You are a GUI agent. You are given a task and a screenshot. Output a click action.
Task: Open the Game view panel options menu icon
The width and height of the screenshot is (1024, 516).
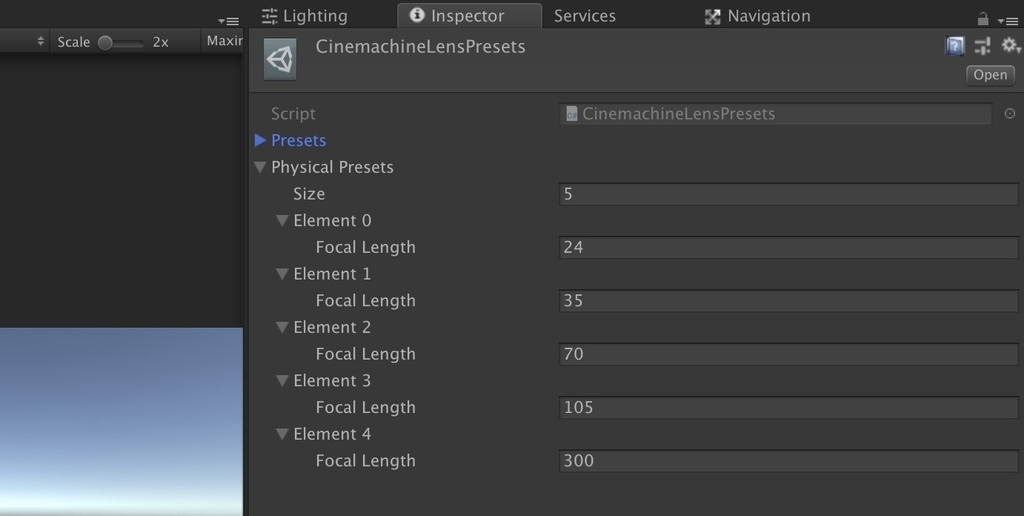[x=229, y=21]
